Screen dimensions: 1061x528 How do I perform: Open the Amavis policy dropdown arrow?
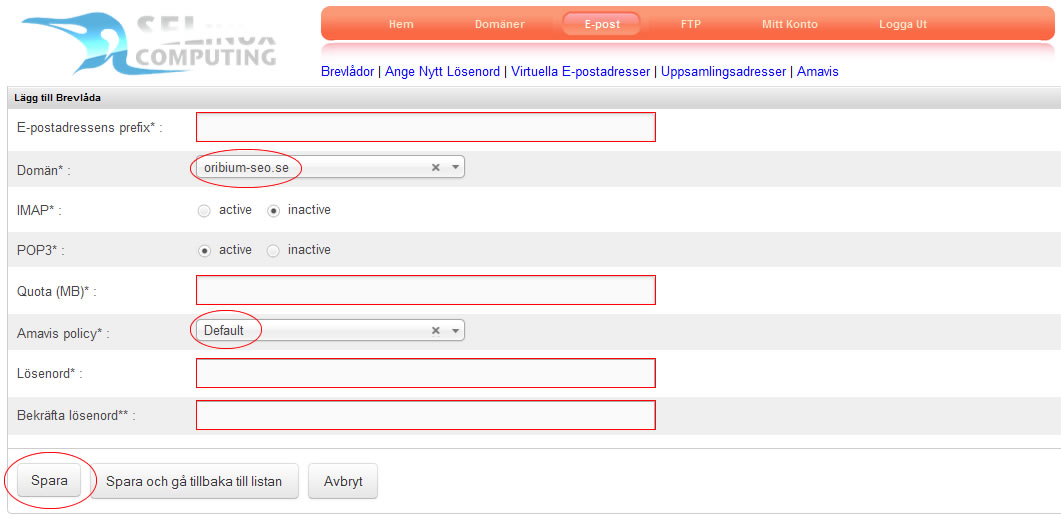pyautogui.click(x=455, y=330)
